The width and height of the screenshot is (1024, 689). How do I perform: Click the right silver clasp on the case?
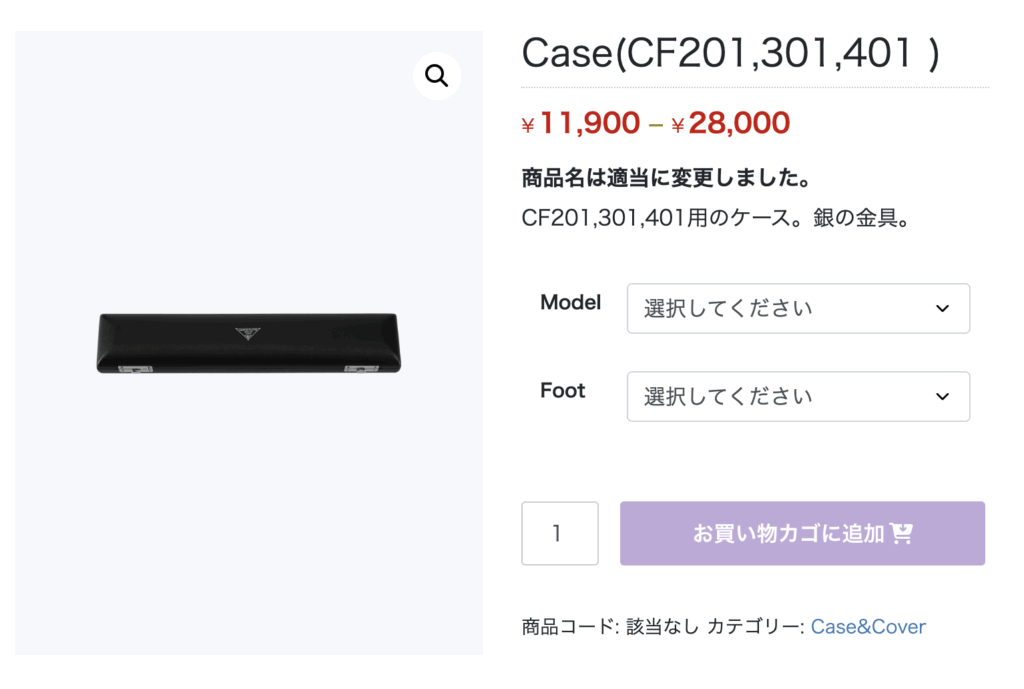click(x=361, y=369)
